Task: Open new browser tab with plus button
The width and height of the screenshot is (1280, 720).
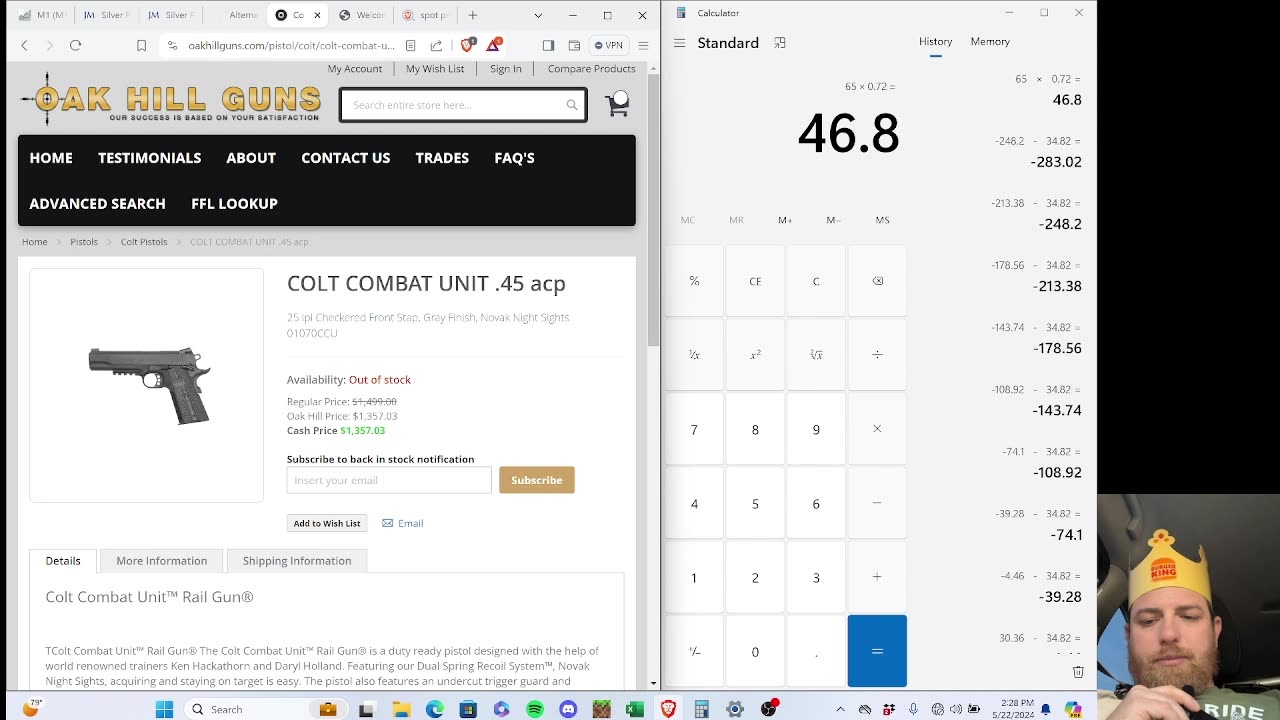Action: [473, 15]
